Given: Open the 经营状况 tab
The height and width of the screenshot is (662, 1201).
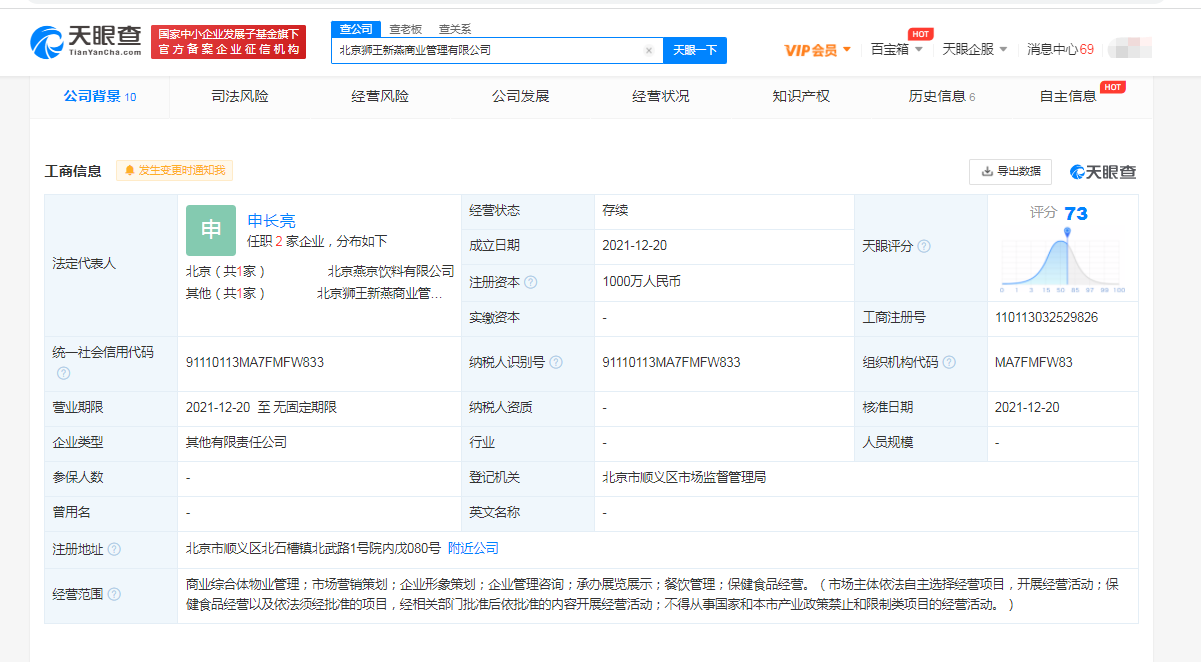Looking at the screenshot, I should [661, 97].
